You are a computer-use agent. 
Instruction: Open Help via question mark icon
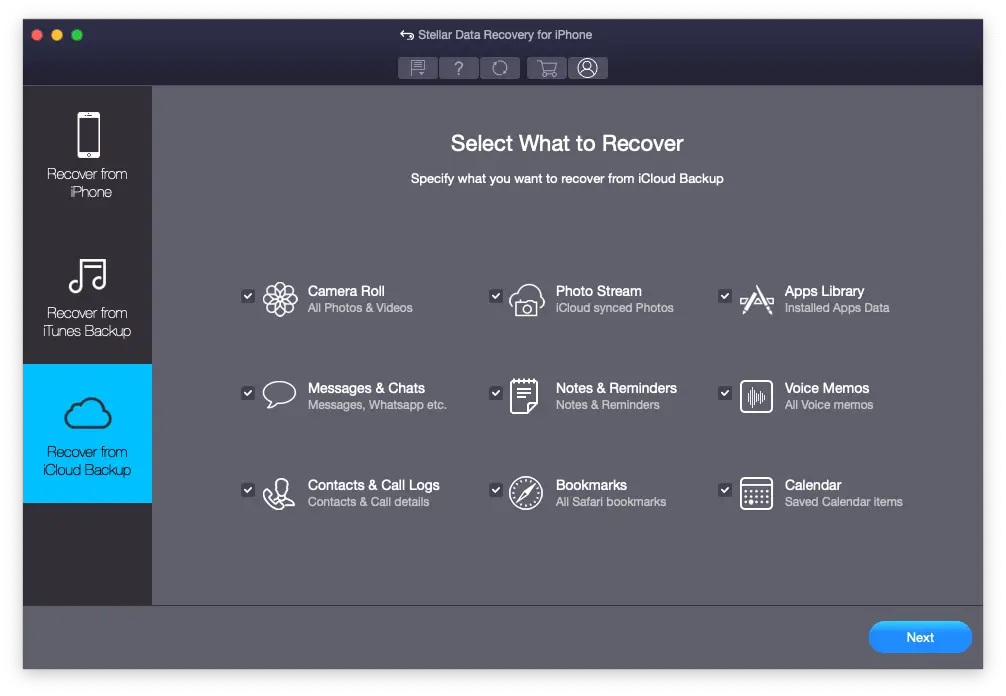click(459, 68)
